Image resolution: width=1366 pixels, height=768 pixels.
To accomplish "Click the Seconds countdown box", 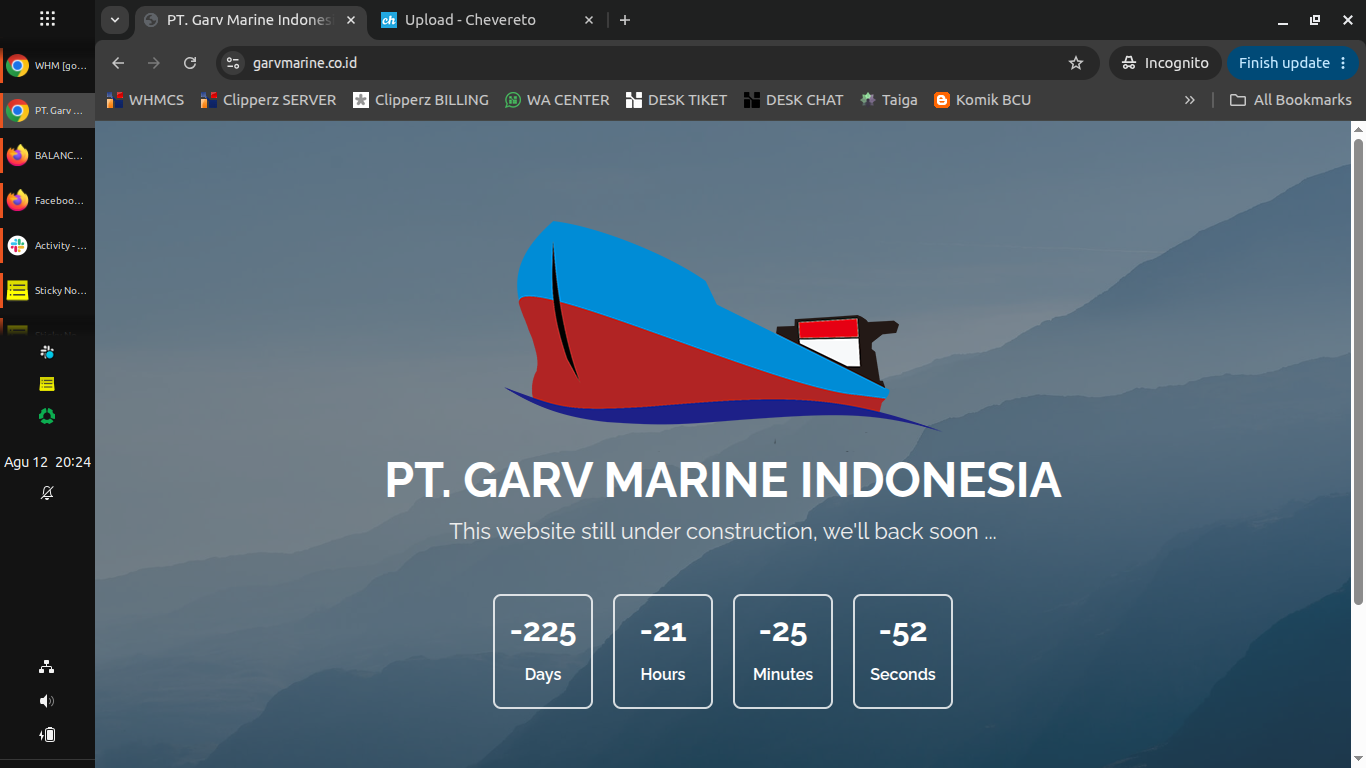I will click(x=903, y=651).
